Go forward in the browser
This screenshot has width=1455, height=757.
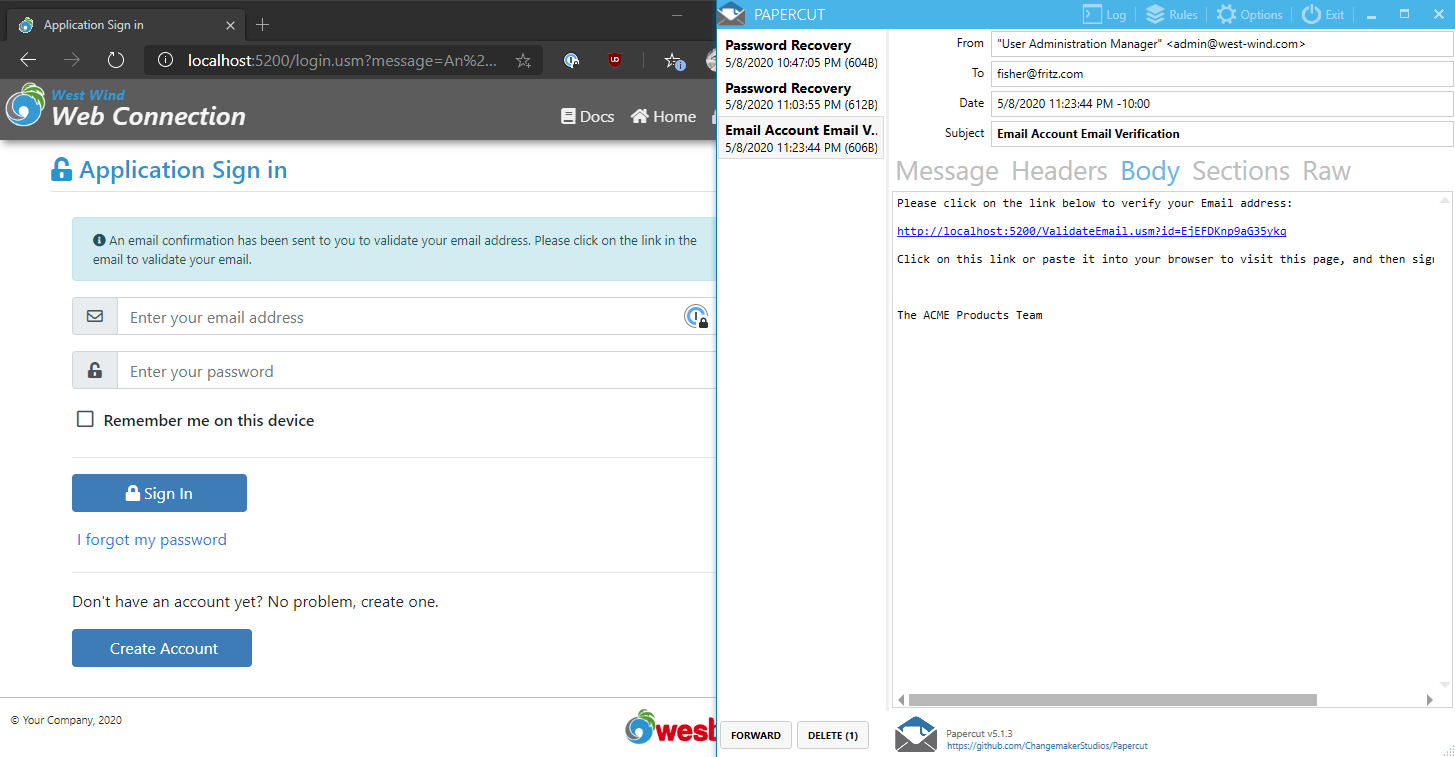pyautogui.click(x=71, y=60)
